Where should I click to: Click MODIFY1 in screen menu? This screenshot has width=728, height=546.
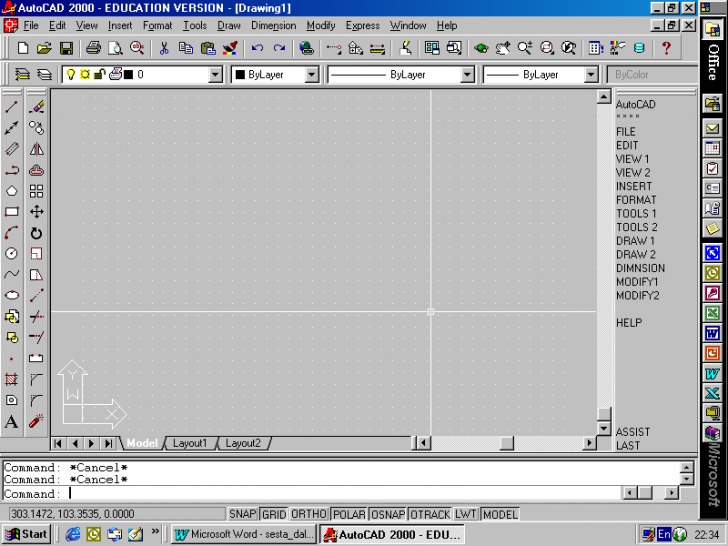pyautogui.click(x=637, y=282)
